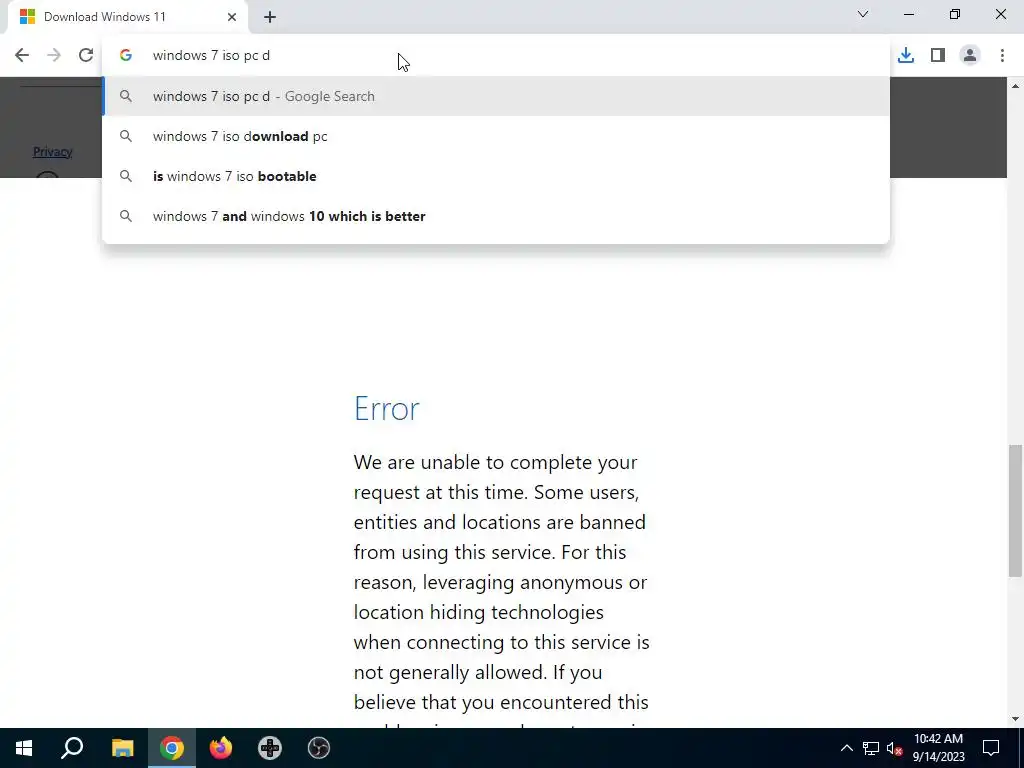Choose 'windows 7 and windows 10 which is better' suggestion
1024x768 pixels.
point(496,216)
